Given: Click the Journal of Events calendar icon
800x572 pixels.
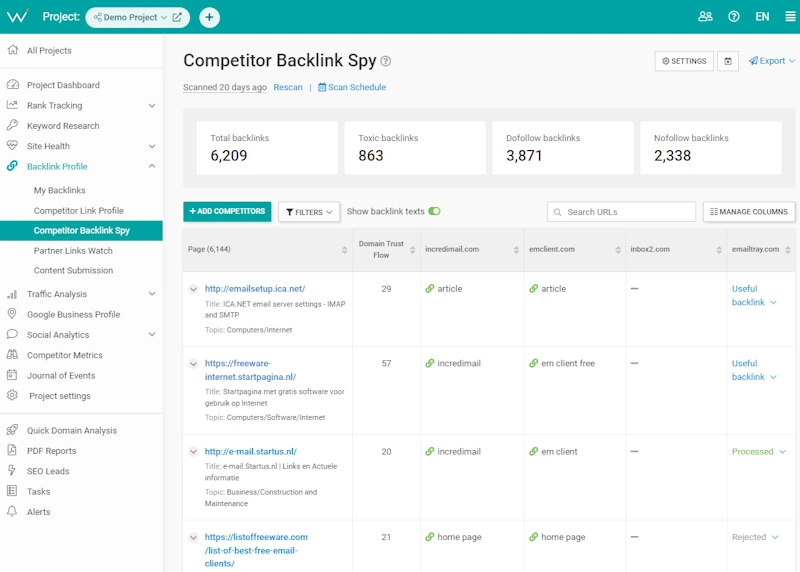Looking at the screenshot, I should point(12,375).
